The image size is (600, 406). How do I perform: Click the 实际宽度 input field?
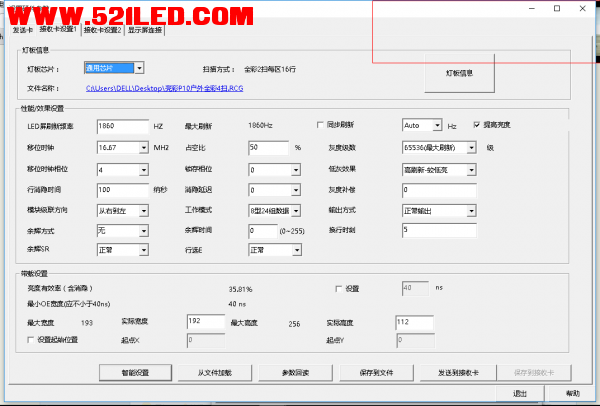pyautogui.click(x=204, y=321)
